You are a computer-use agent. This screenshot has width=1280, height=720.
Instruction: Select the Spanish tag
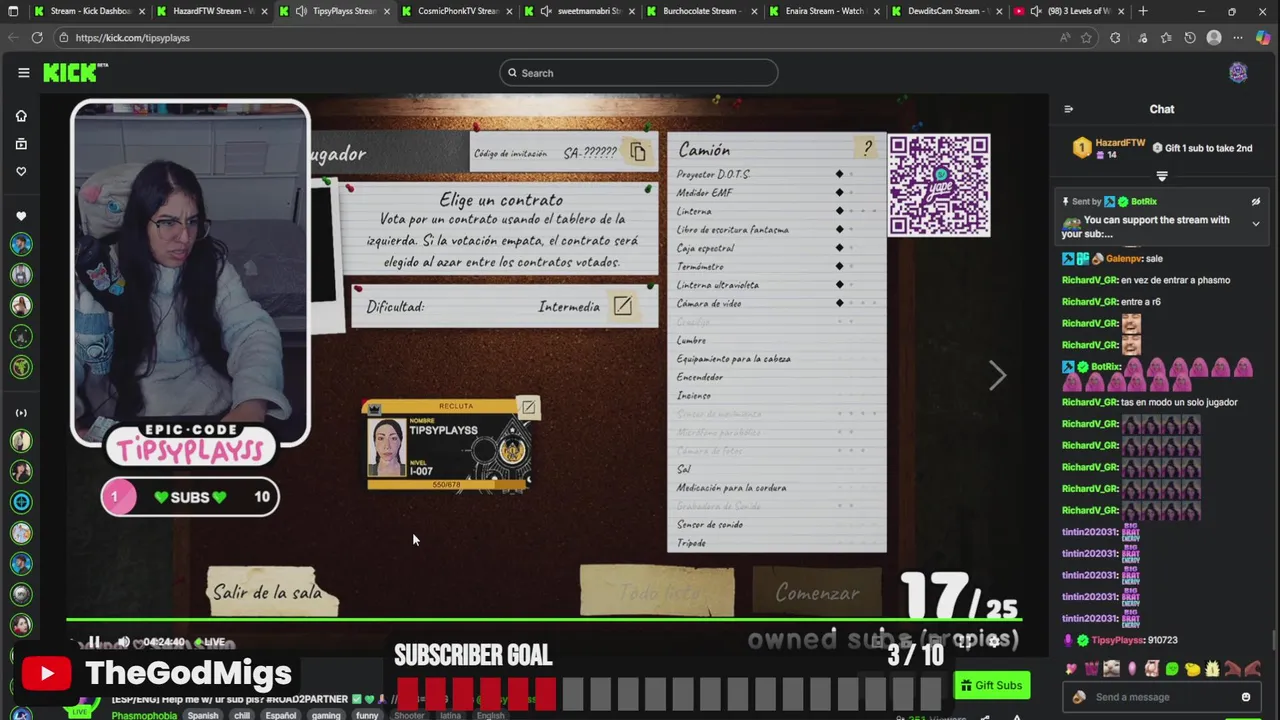[x=202, y=715]
